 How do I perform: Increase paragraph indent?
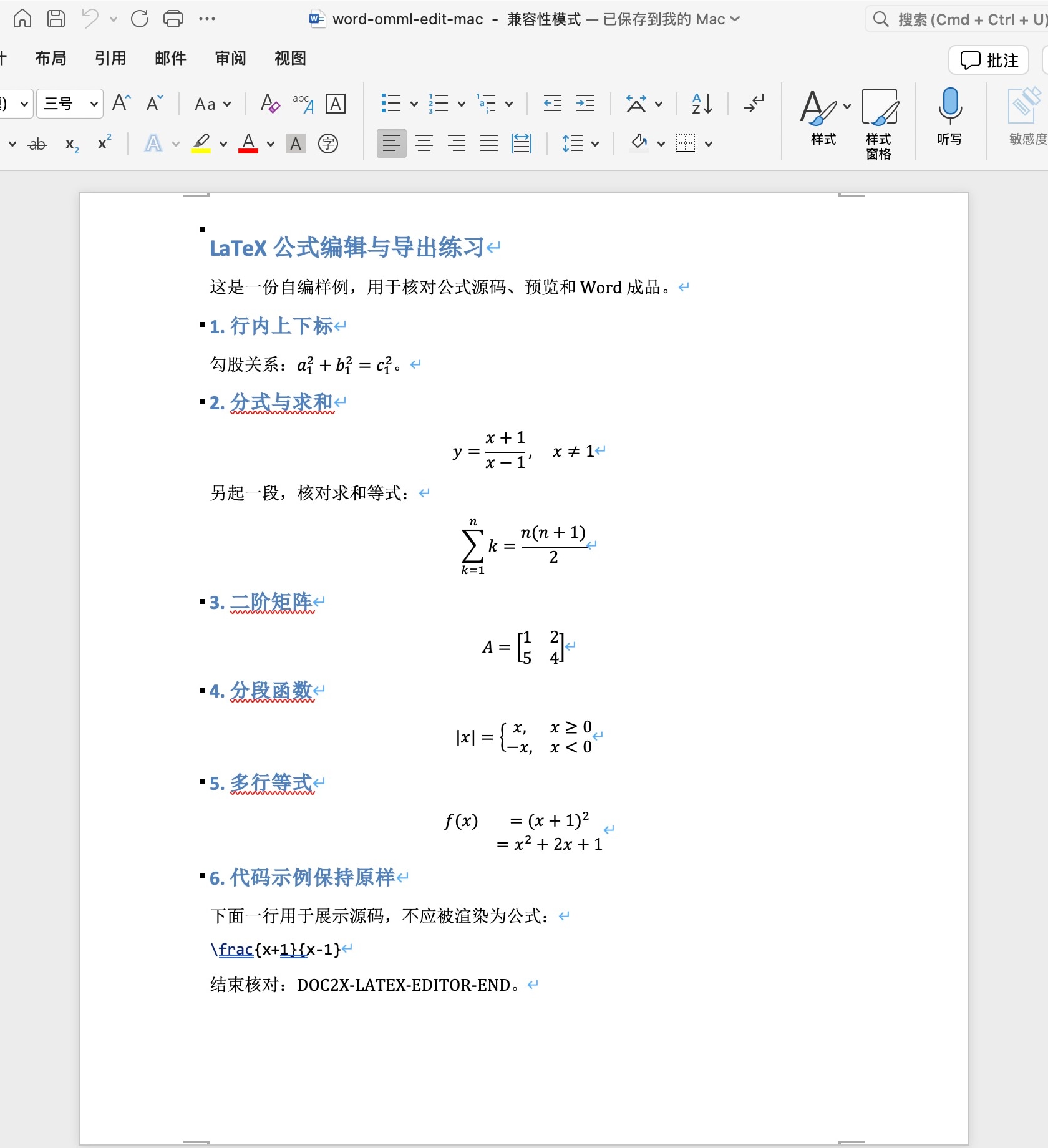click(585, 104)
